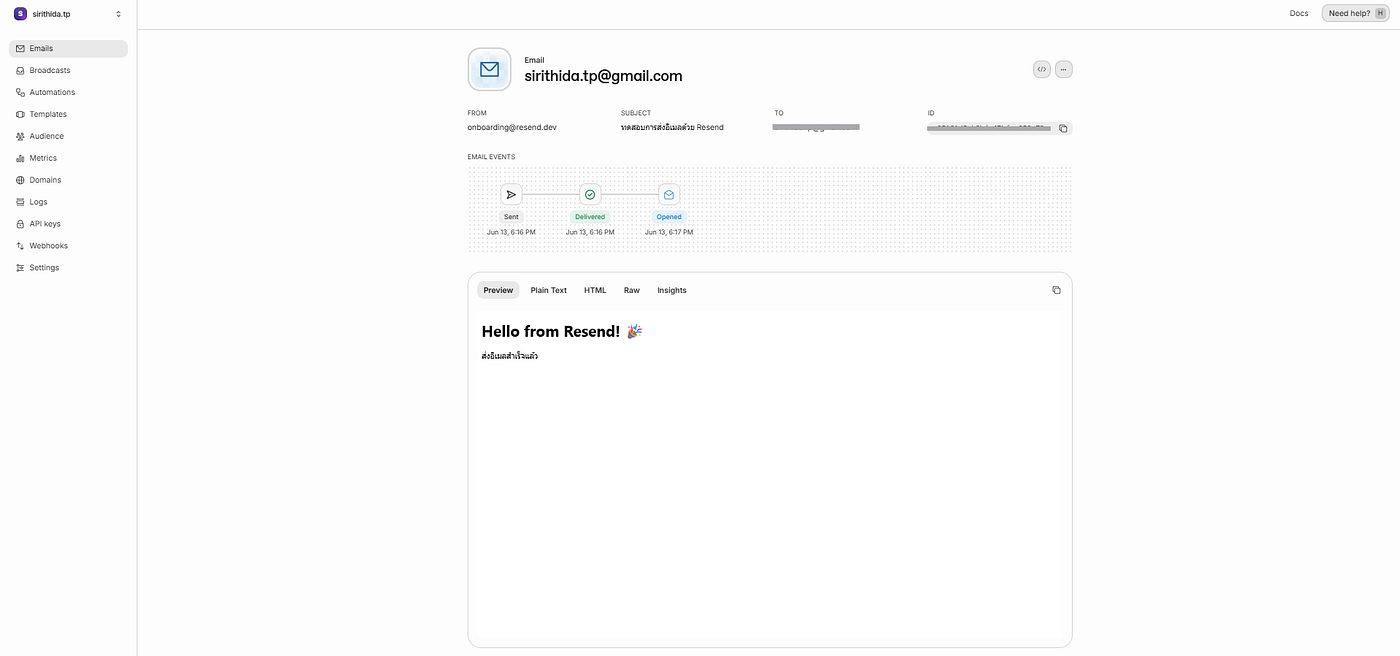Open Audience in sidebar
Screen dimensions: 1400x656
click(x=46, y=136)
